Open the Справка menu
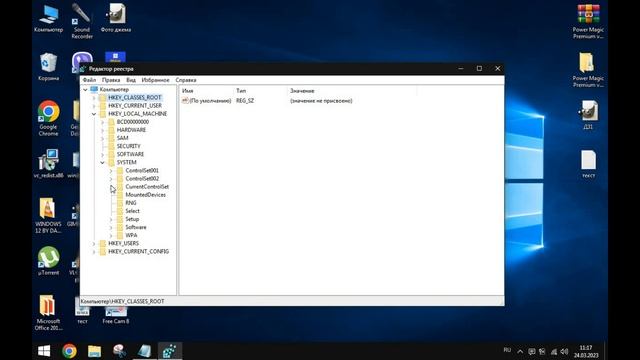The image size is (640, 360). [x=186, y=80]
